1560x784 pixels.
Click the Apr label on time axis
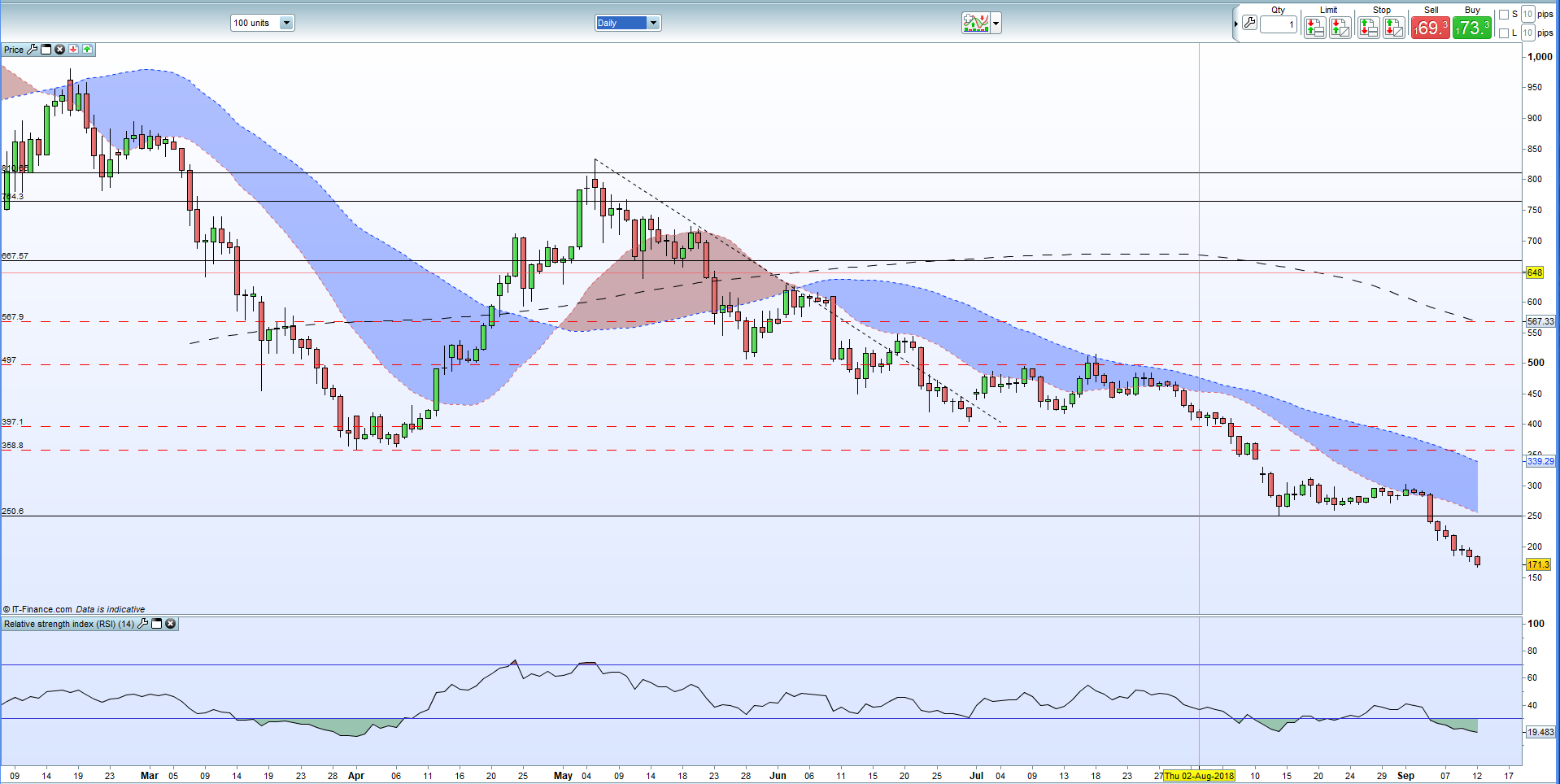click(355, 776)
